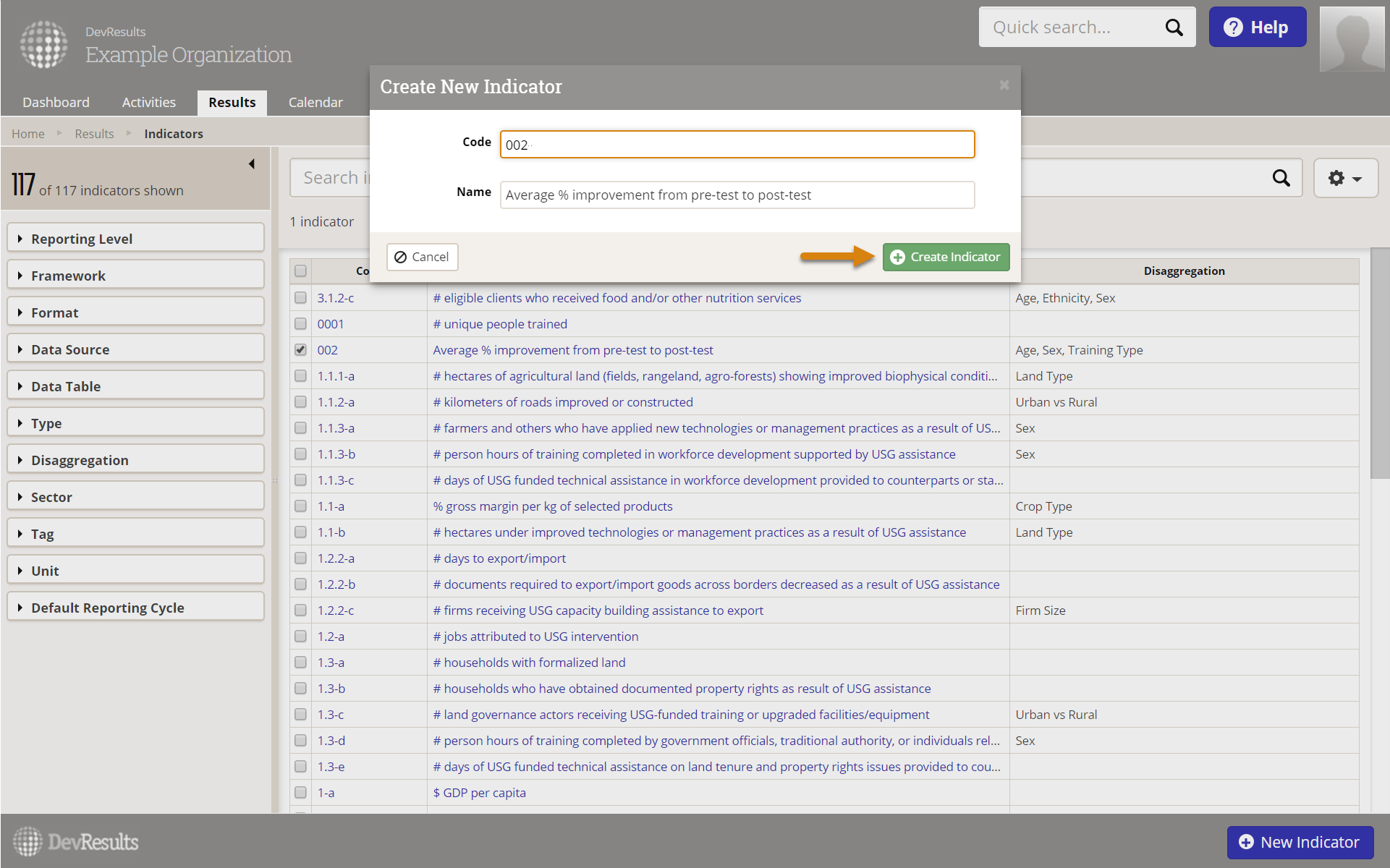Click the user profile avatar
The width and height of the screenshot is (1390, 868).
(1351, 39)
